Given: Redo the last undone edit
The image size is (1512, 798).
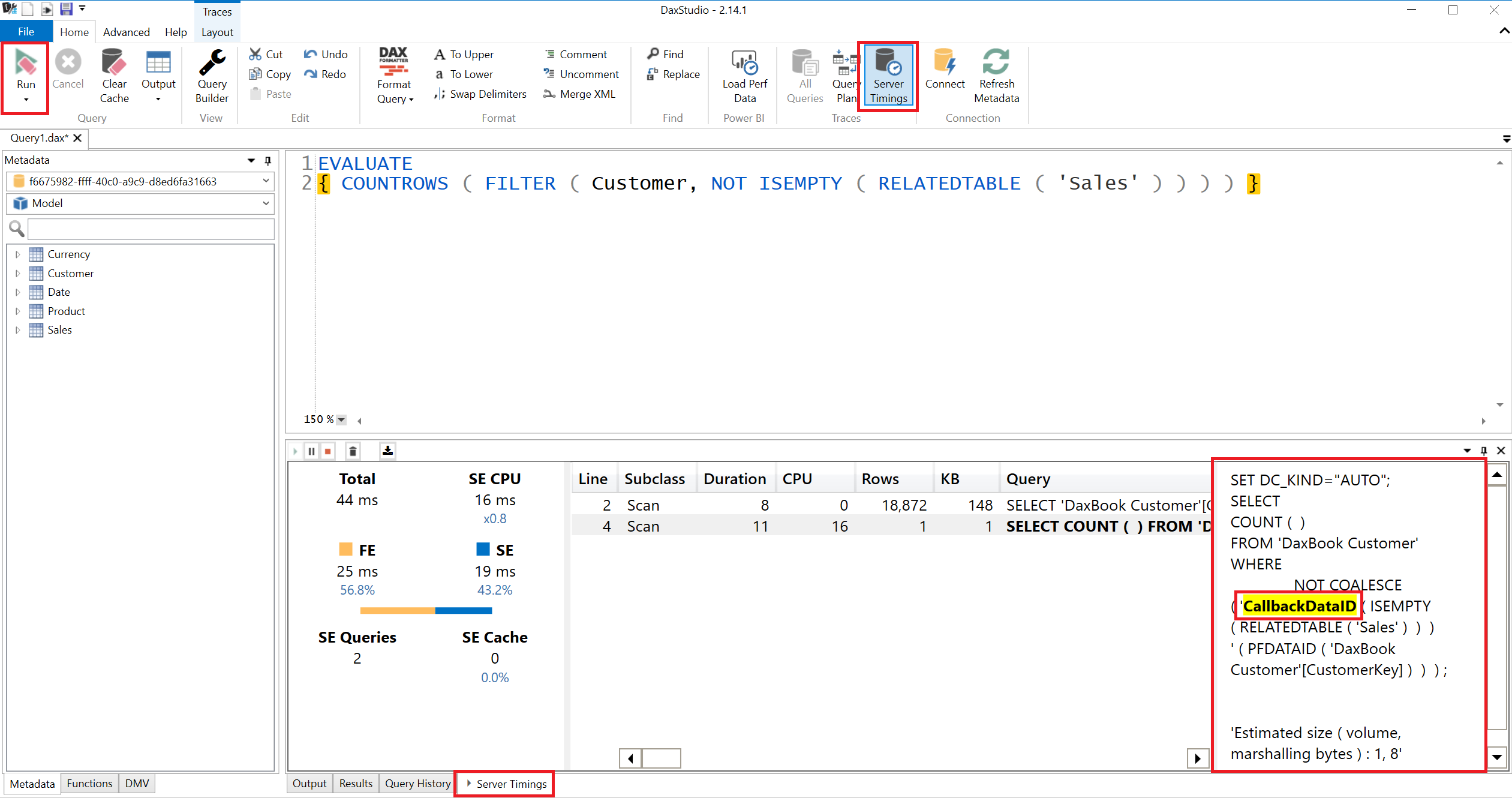Looking at the screenshot, I should click(x=325, y=74).
